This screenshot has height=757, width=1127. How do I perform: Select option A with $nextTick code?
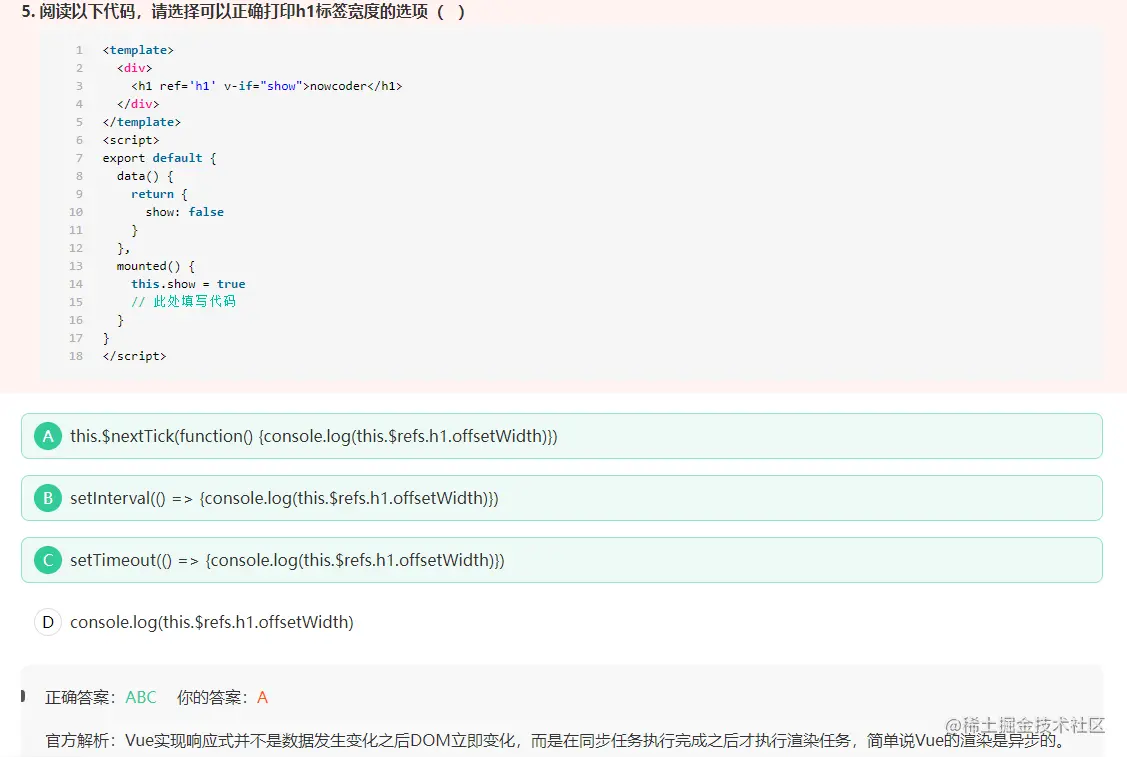point(561,436)
